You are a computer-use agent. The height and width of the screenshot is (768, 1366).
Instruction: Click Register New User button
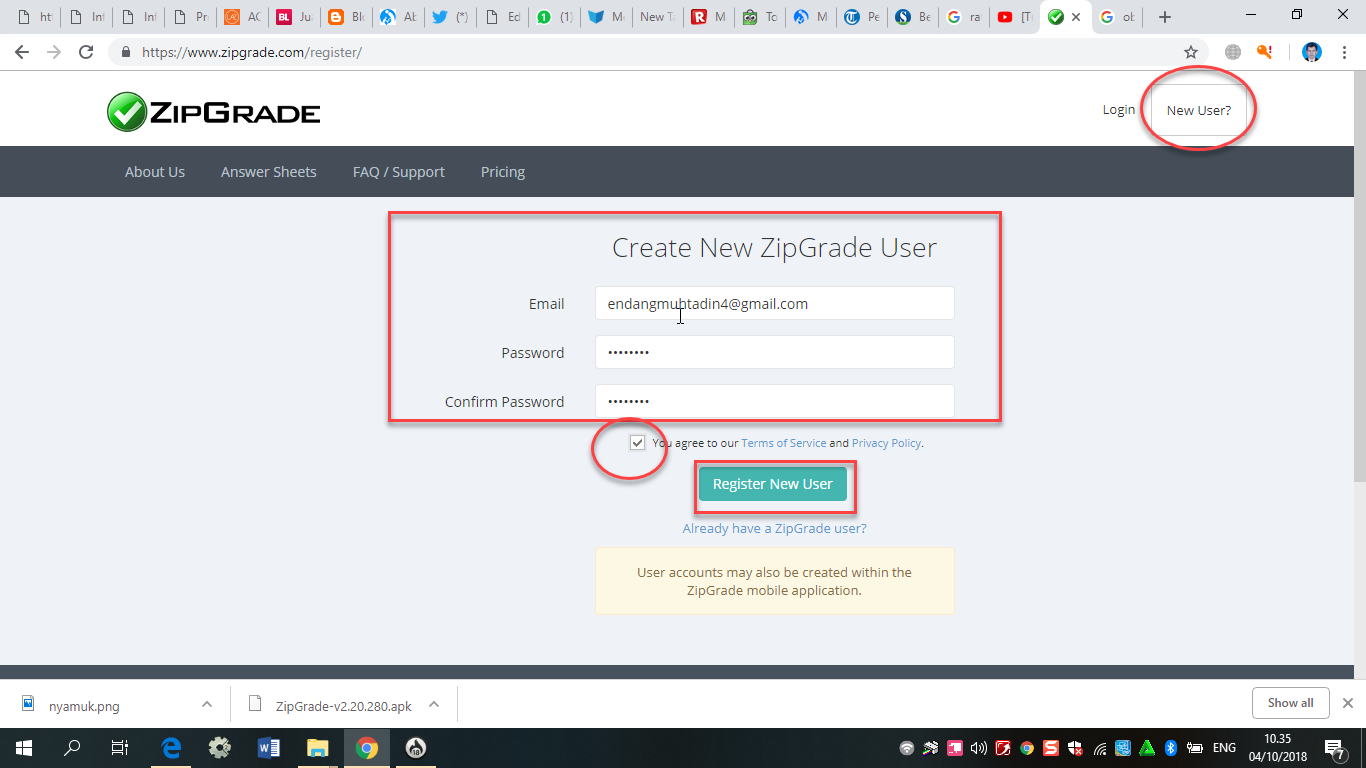(773, 484)
